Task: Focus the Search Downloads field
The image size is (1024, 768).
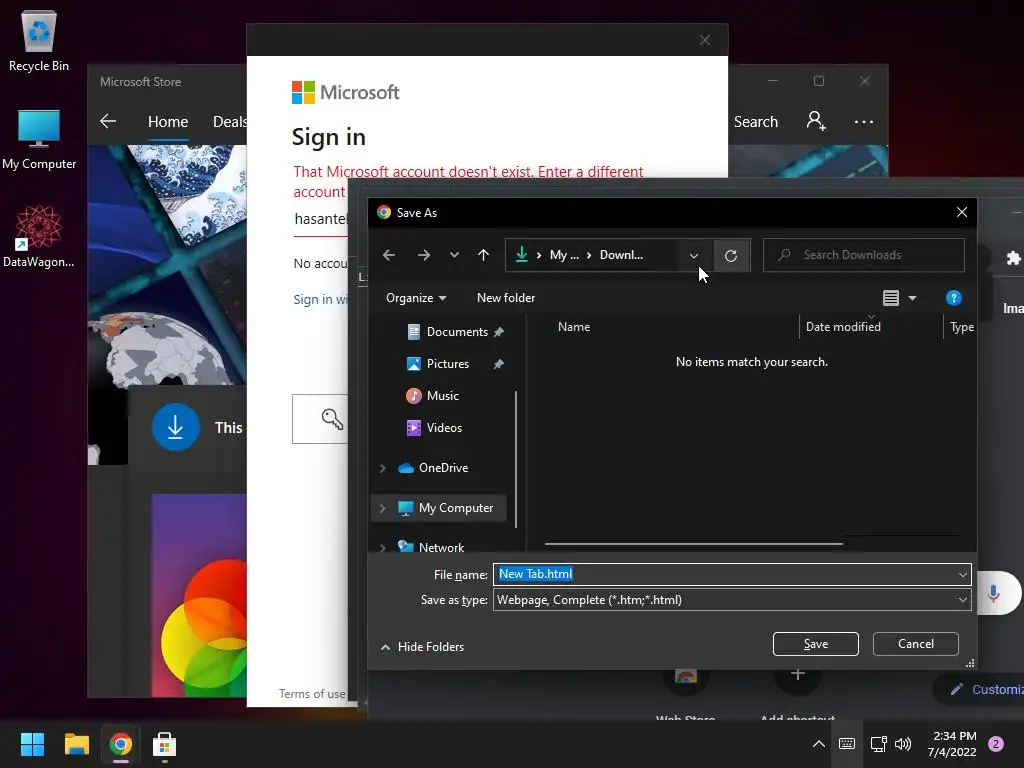Action: coord(863,255)
